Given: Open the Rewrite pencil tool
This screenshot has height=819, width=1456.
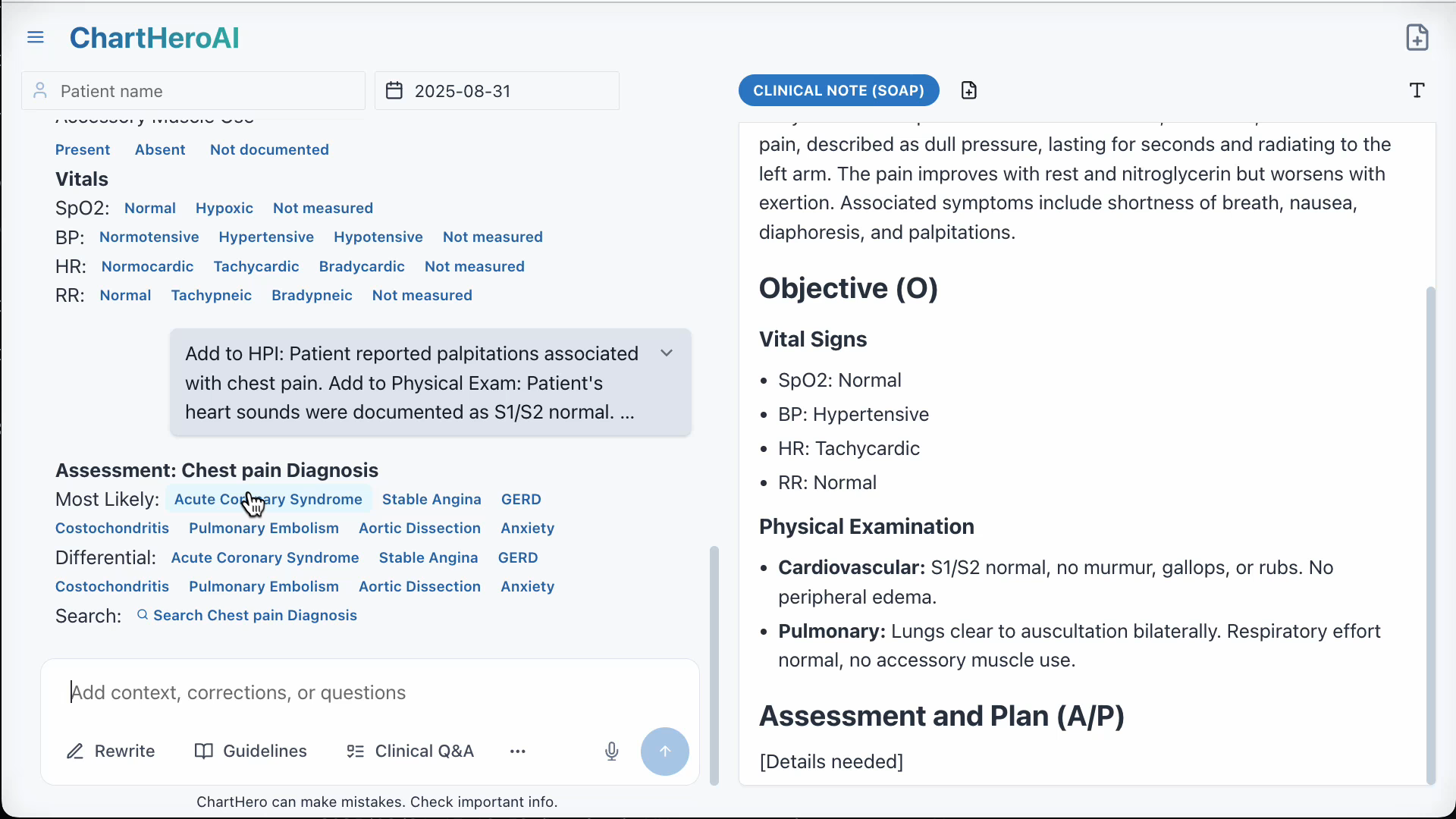Looking at the screenshot, I should [x=111, y=752].
